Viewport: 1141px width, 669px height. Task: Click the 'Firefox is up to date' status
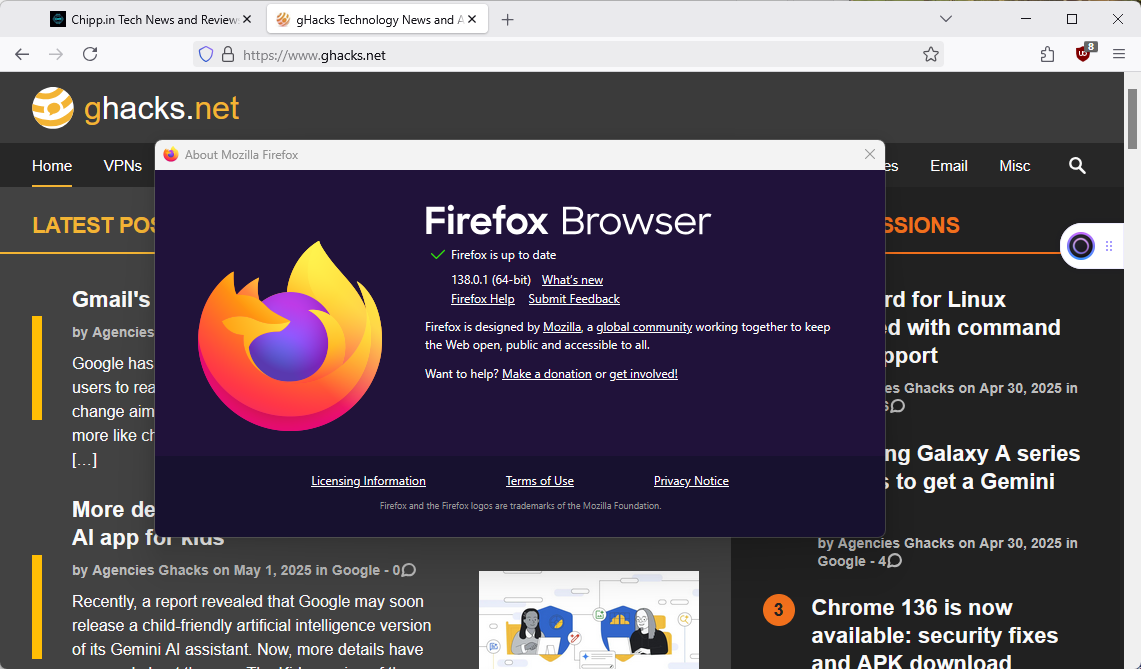503,255
